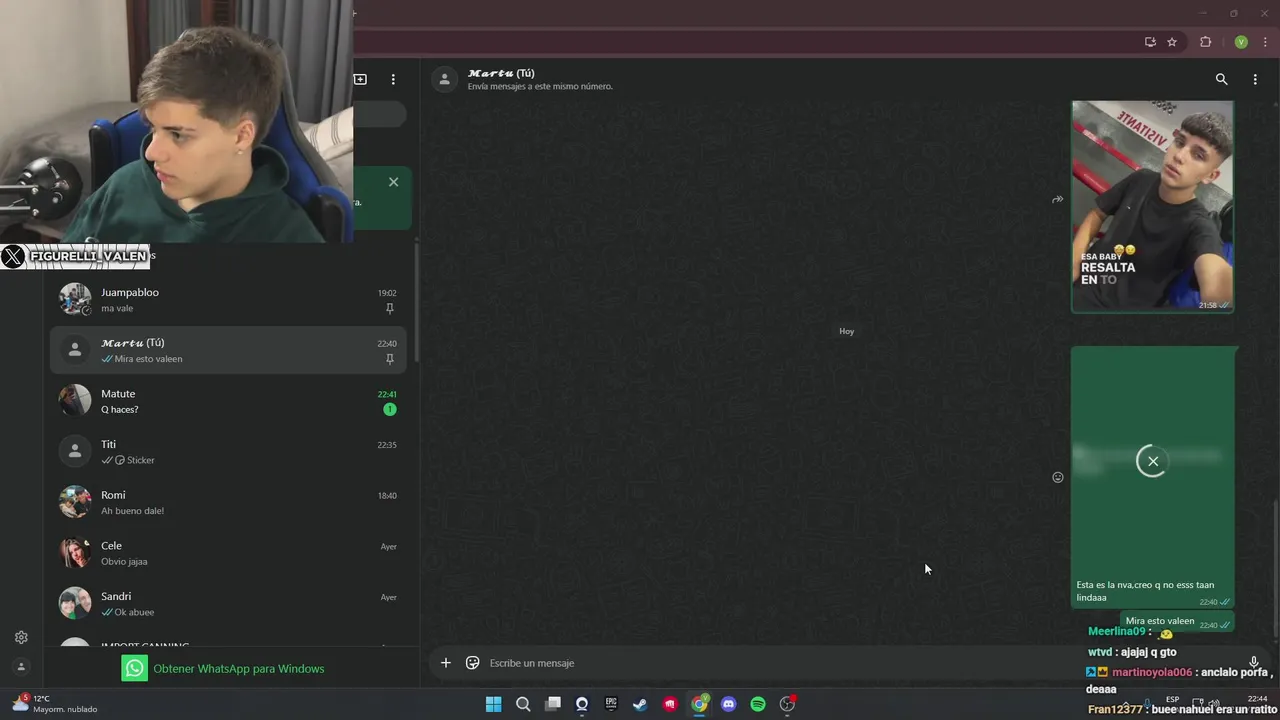Click the Hoy date separator
The image size is (1280, 720).
coord(847,331)
